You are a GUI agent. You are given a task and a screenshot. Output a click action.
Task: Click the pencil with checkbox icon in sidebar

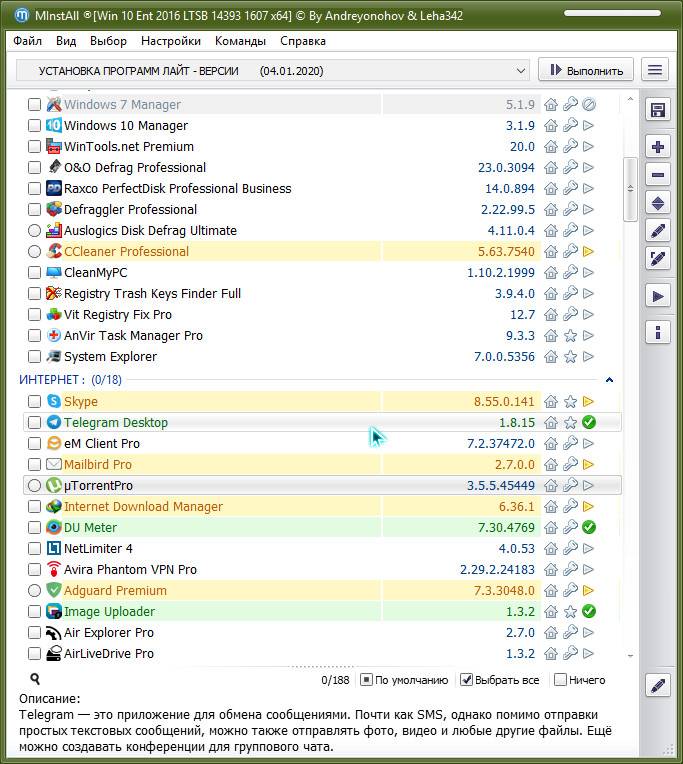point(658,258)
